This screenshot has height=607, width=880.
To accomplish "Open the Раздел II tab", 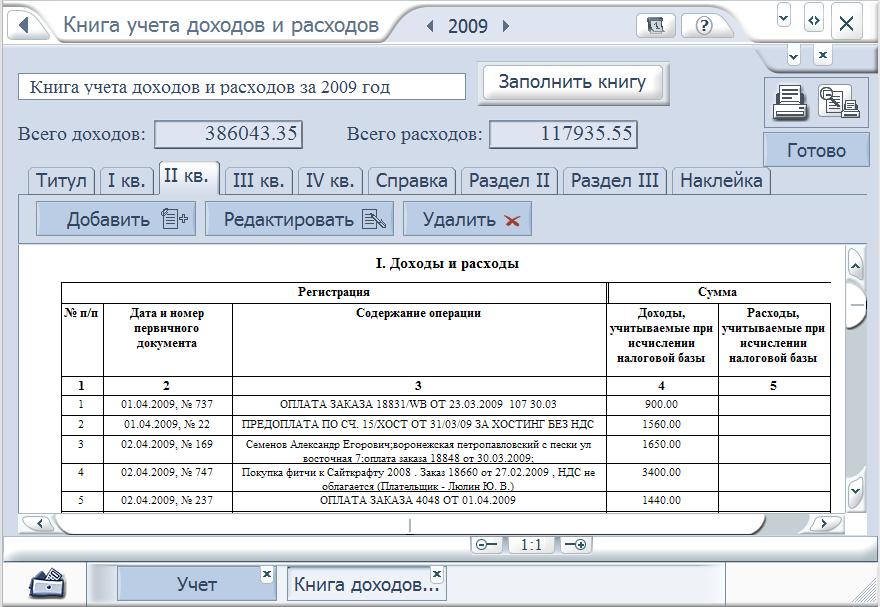I will [509, 181].
